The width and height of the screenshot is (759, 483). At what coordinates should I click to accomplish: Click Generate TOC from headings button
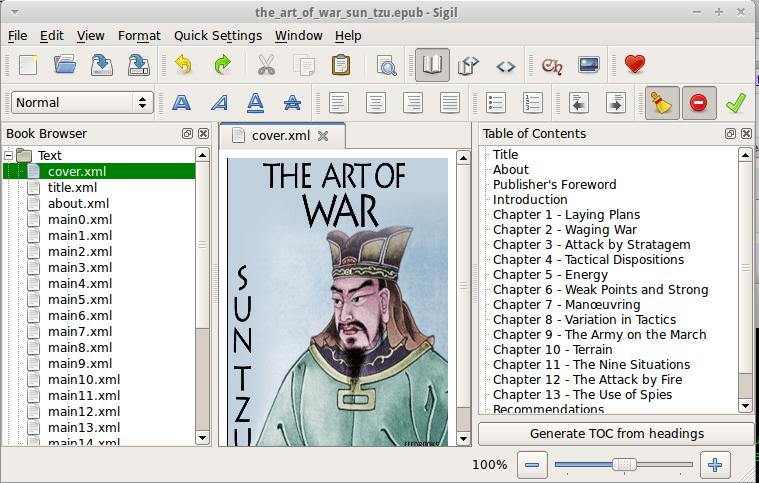[x=616, y=433]
